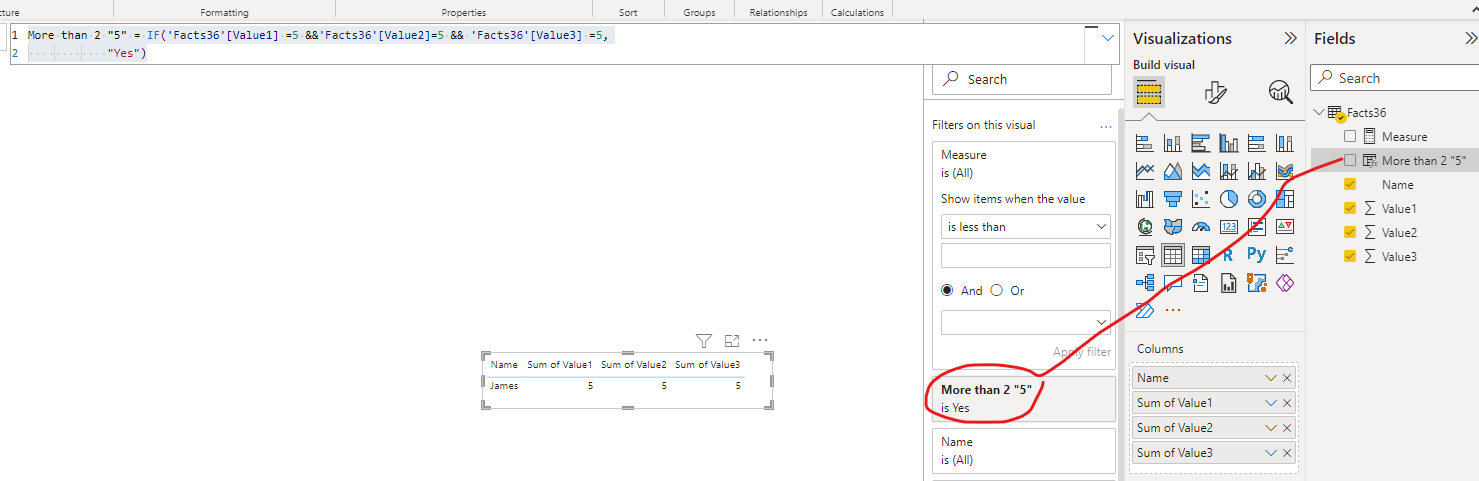Uncheck the Value1 field checkbox
The width and height of the screenshot is (1479, 481).
[x=1350, y=208]
